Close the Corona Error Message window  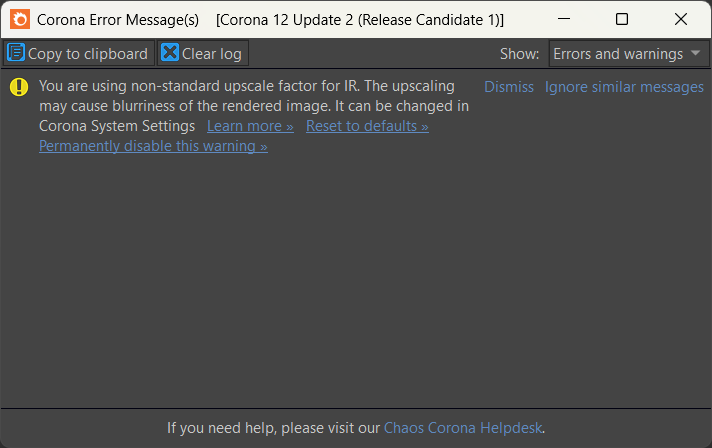click(681, 19)
